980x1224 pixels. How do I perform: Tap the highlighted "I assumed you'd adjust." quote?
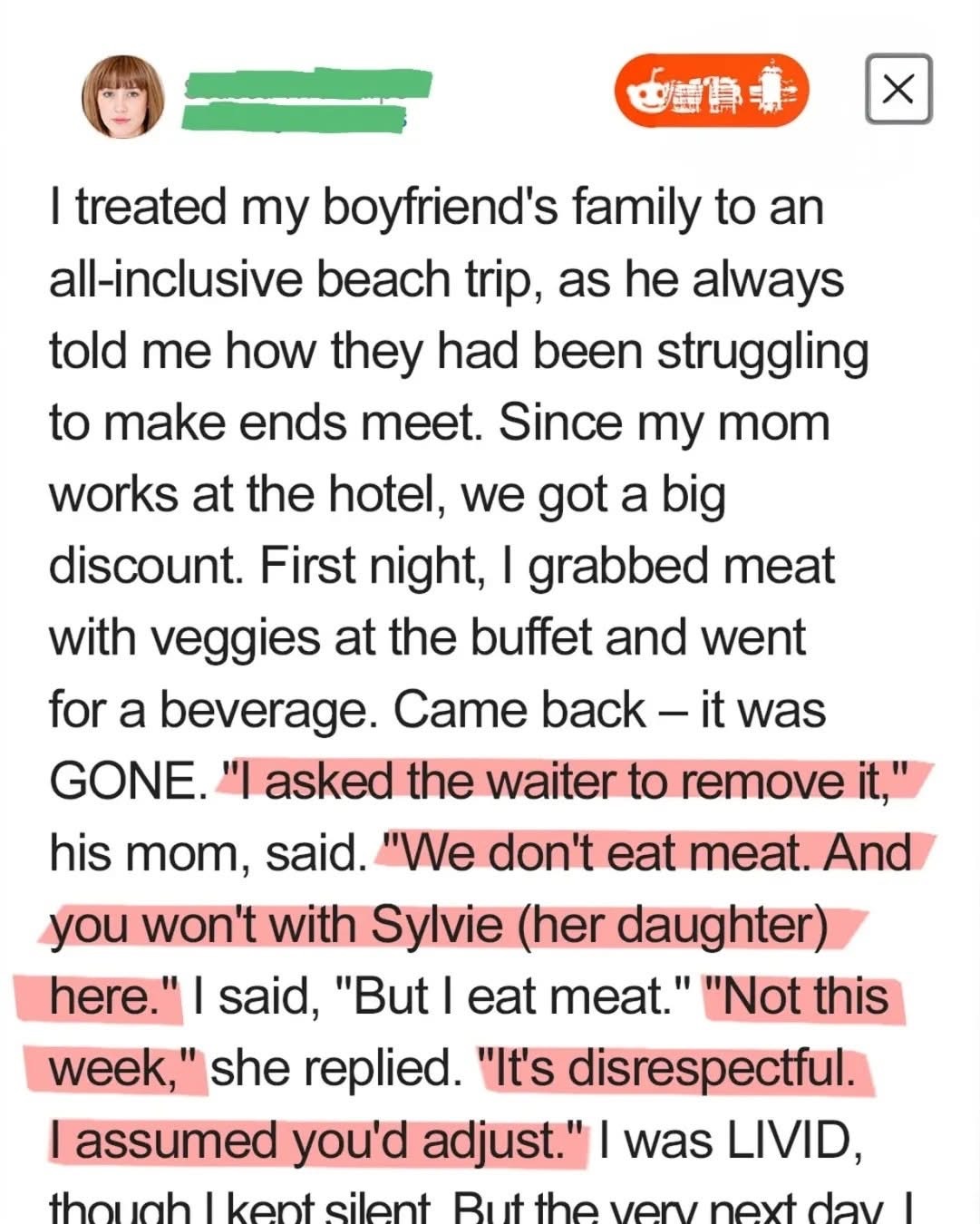coord(315,1140)
